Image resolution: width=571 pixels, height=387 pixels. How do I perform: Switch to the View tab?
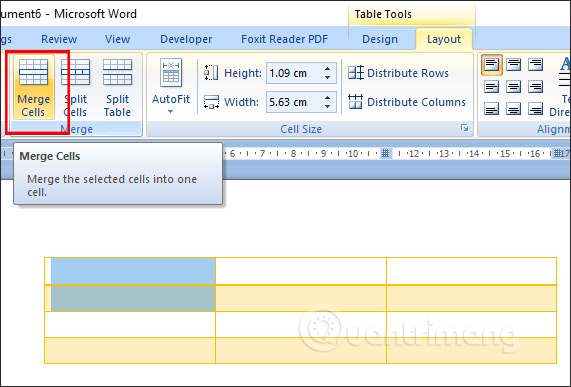click(x=117, y=39)
